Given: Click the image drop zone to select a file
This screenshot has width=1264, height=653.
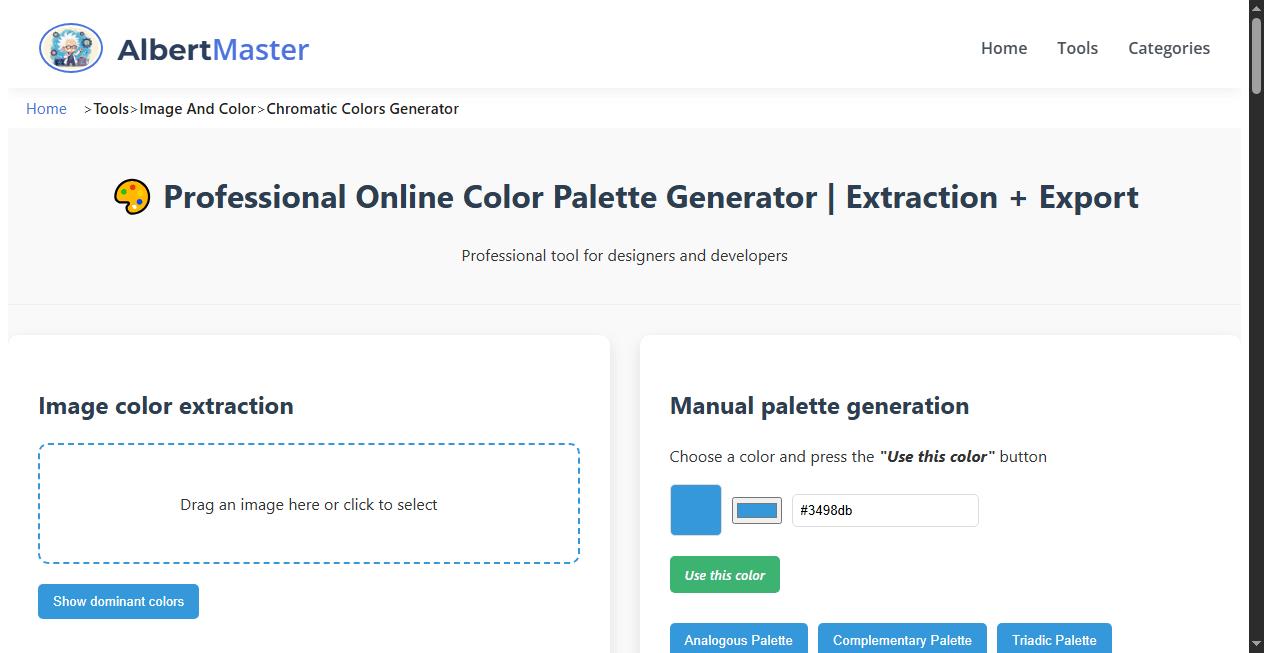Looking at the screenshot, I should pyautogui.click(x=308, y=504).
